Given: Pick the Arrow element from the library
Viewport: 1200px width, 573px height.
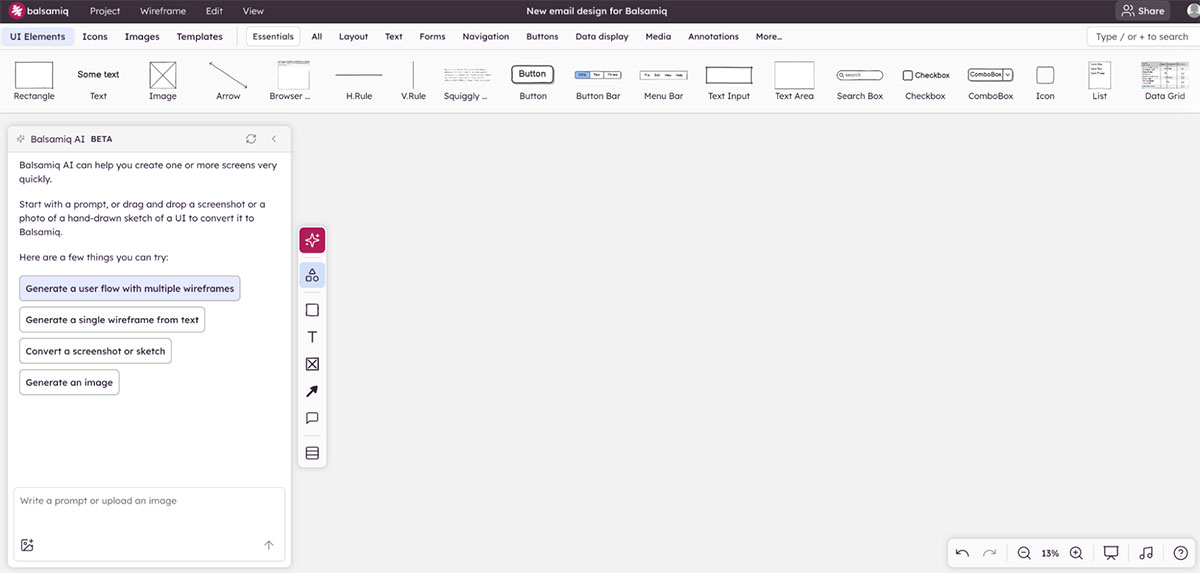Looking at the screenshot, I should click(228, 80).
